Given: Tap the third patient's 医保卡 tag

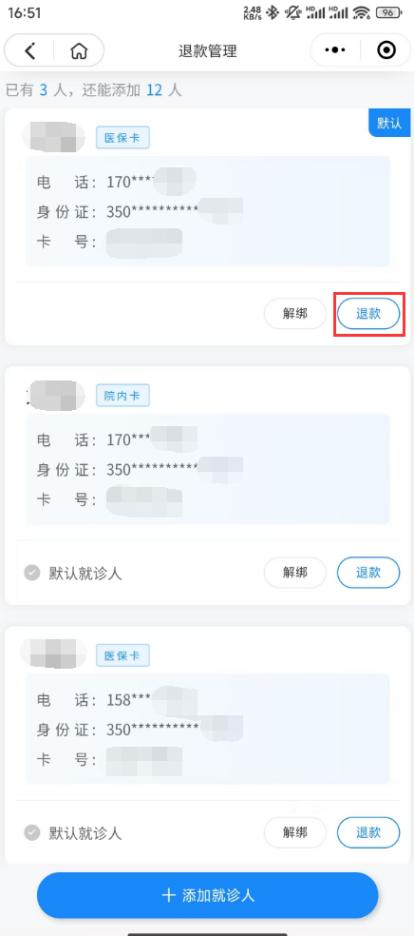Looking at the screenshot, I should [x=122, y=655].
